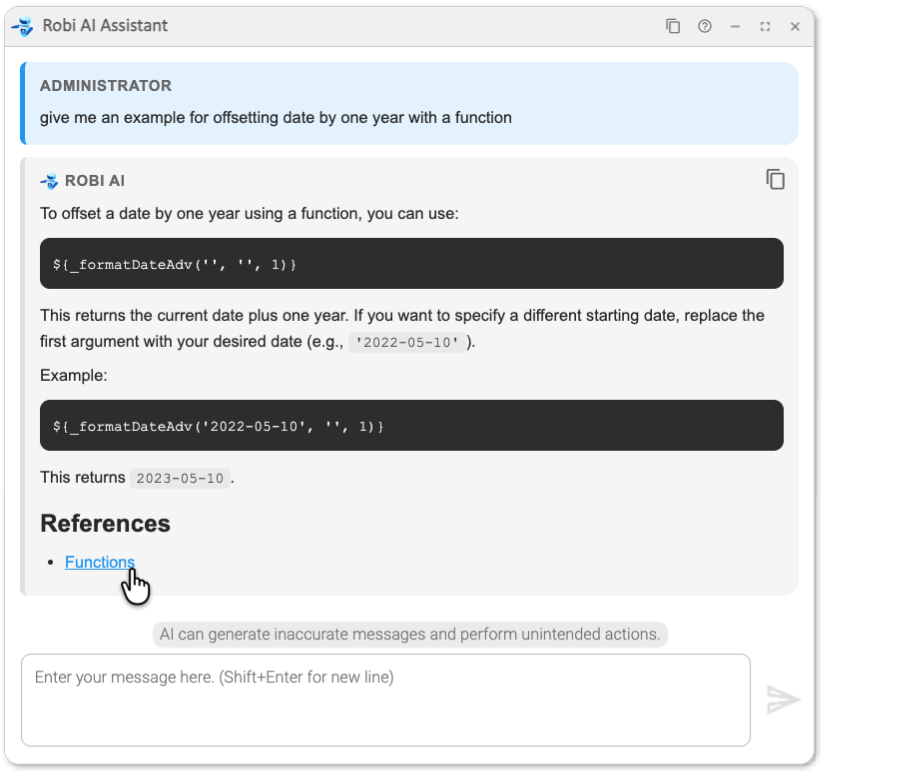Click the References heading

(x=105, y=524)
